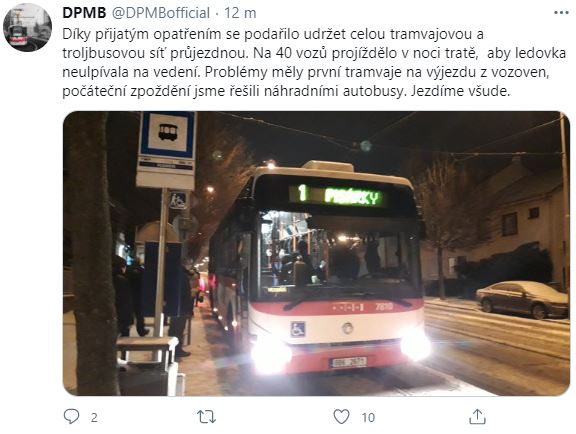The width and height of the screenshot is (576, 434).
Task: View the like count of 10
Action: tap(368, 417)
